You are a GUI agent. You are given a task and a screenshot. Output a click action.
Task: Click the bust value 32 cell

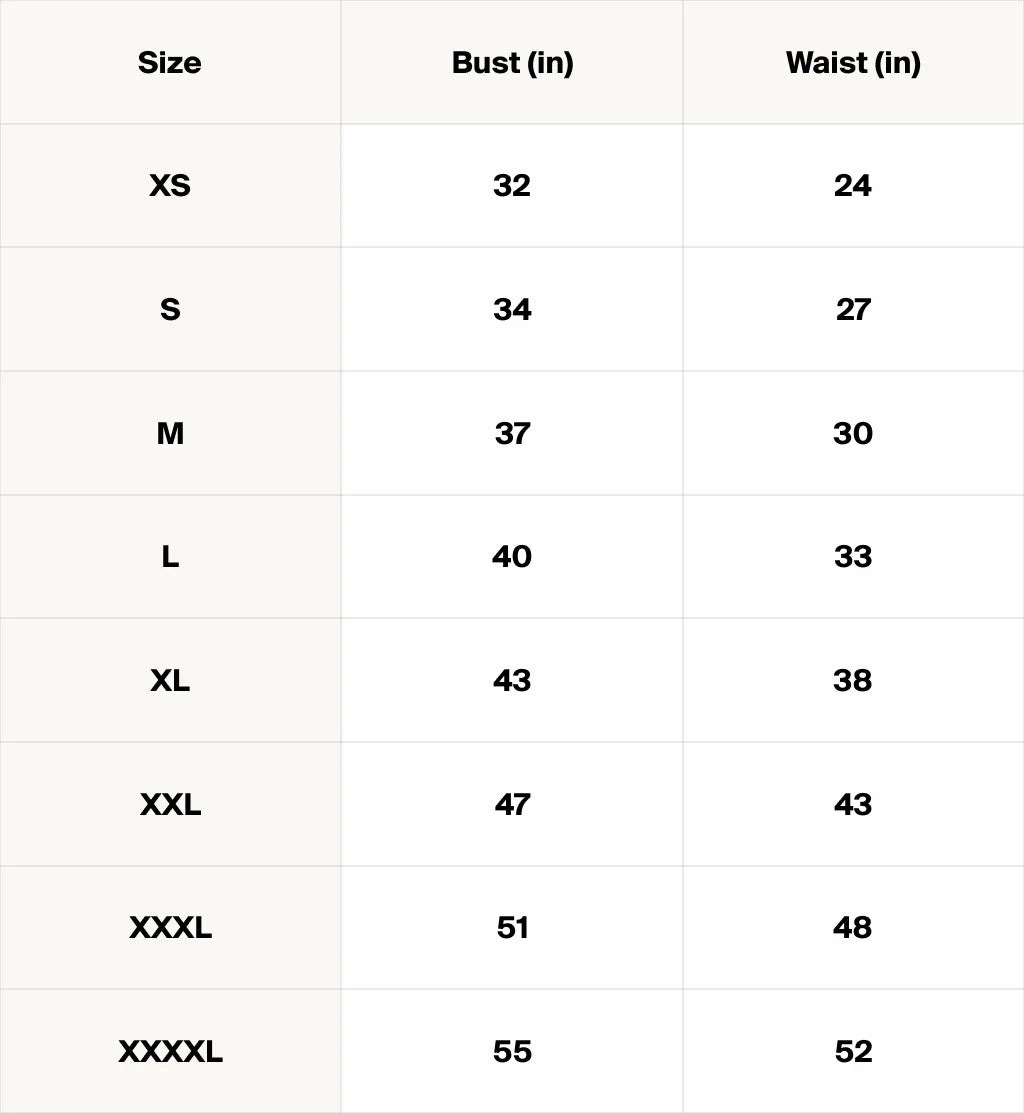click(512, 186)
